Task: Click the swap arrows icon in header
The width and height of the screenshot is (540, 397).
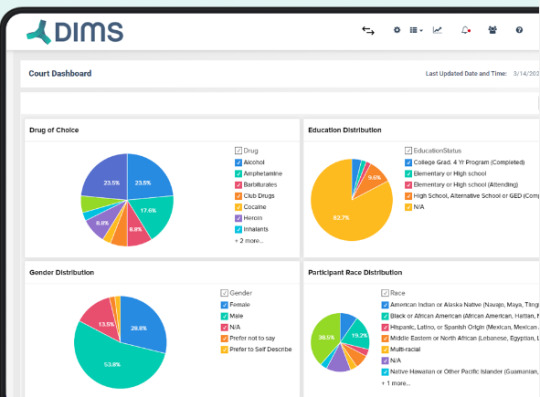Action: (x=368, y=31)
